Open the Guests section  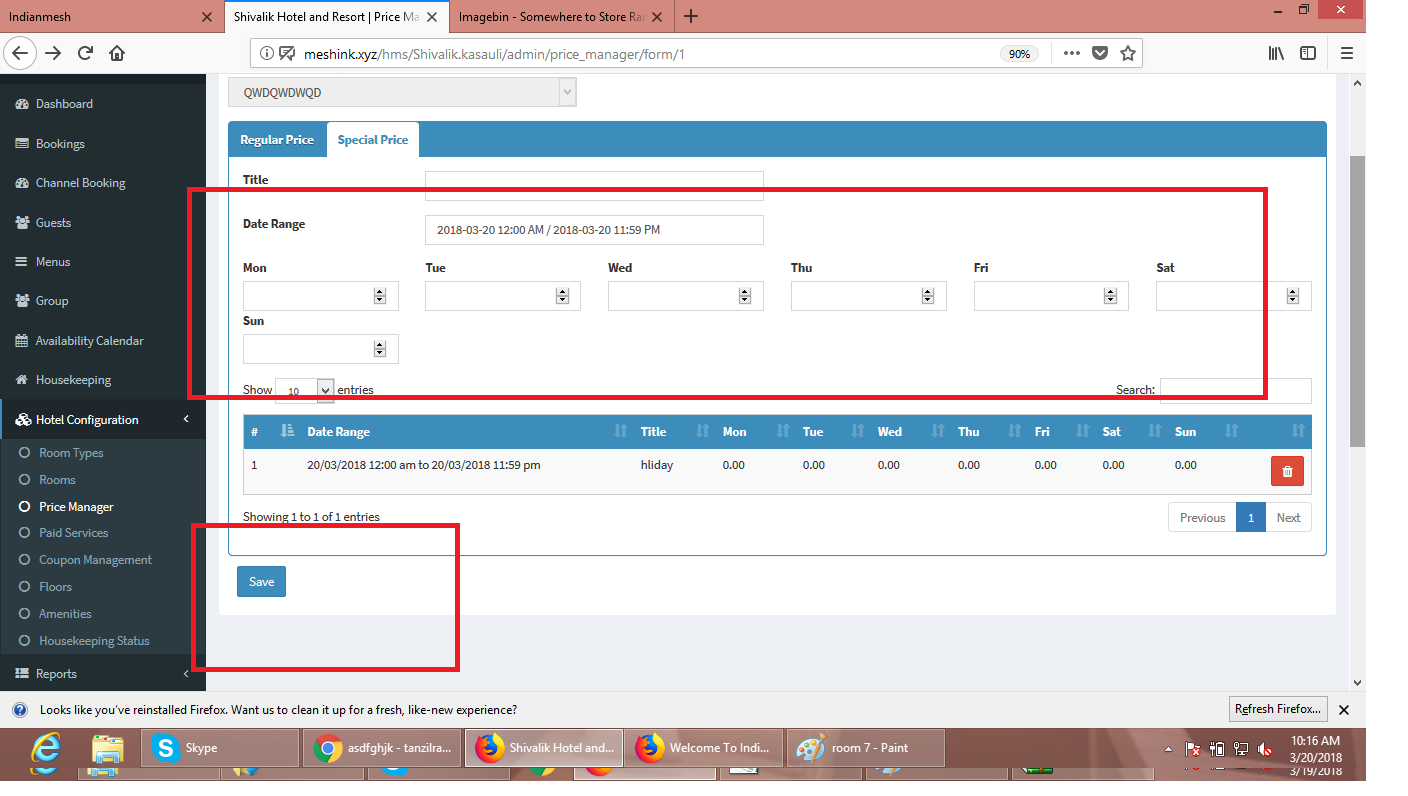coord(53,223)
